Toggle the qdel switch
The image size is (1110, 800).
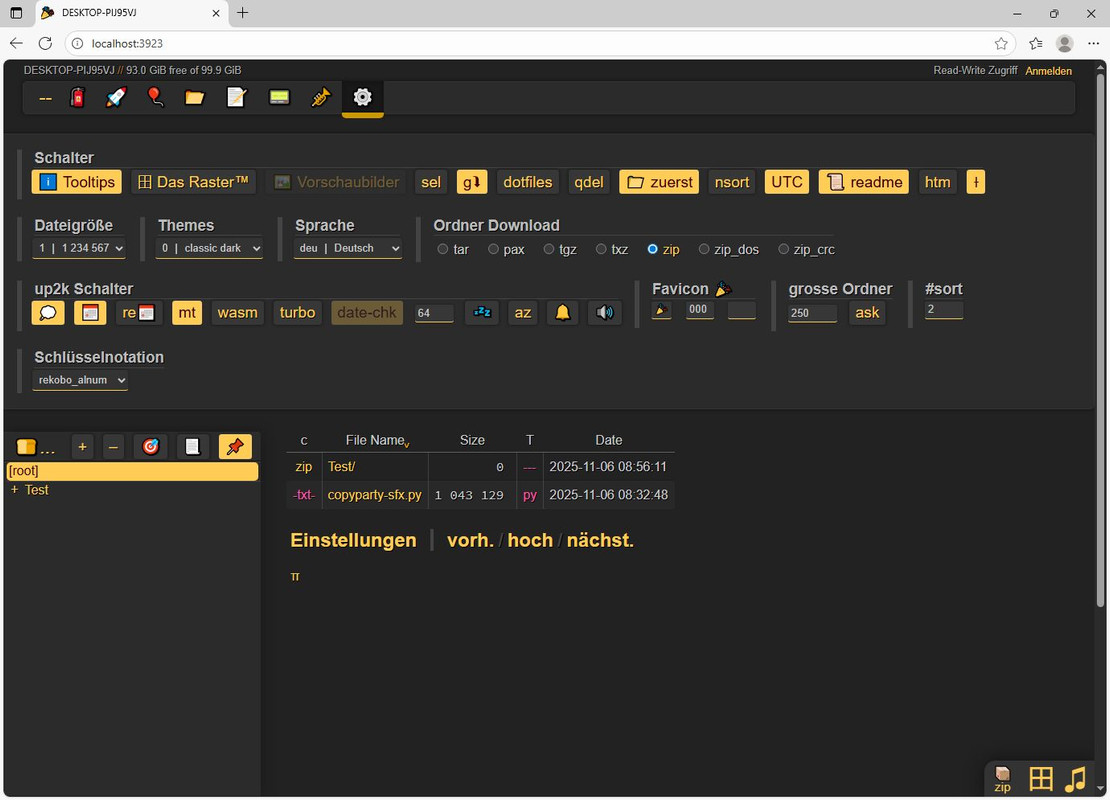(589, 182)
